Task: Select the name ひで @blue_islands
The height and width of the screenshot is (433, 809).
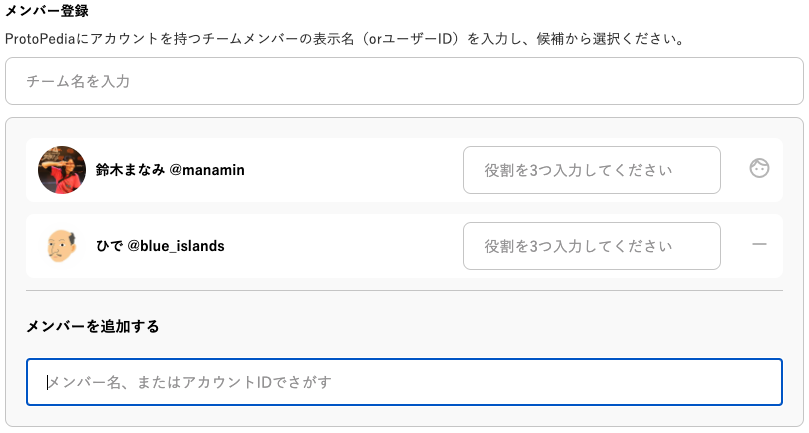Action: coord(160,246)
